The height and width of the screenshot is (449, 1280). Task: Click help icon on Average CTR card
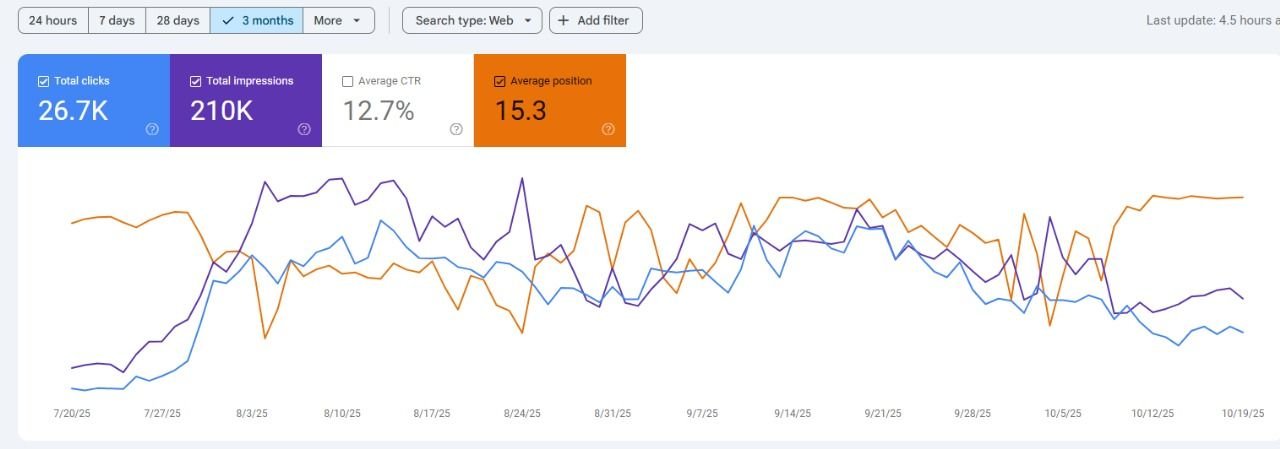456,129
